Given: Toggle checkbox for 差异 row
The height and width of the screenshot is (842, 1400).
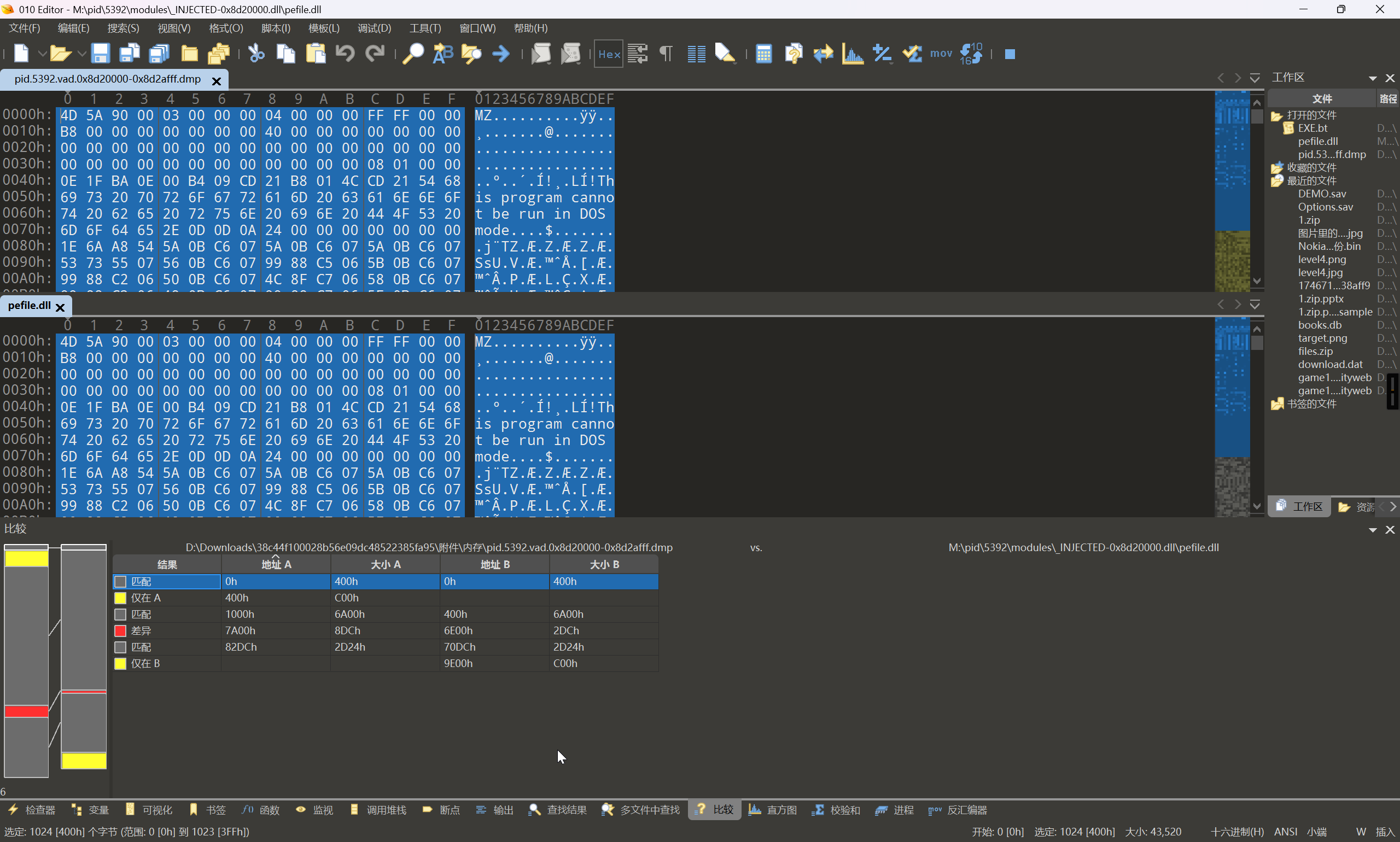Looking at the screenshot, I should coord(120,631).
